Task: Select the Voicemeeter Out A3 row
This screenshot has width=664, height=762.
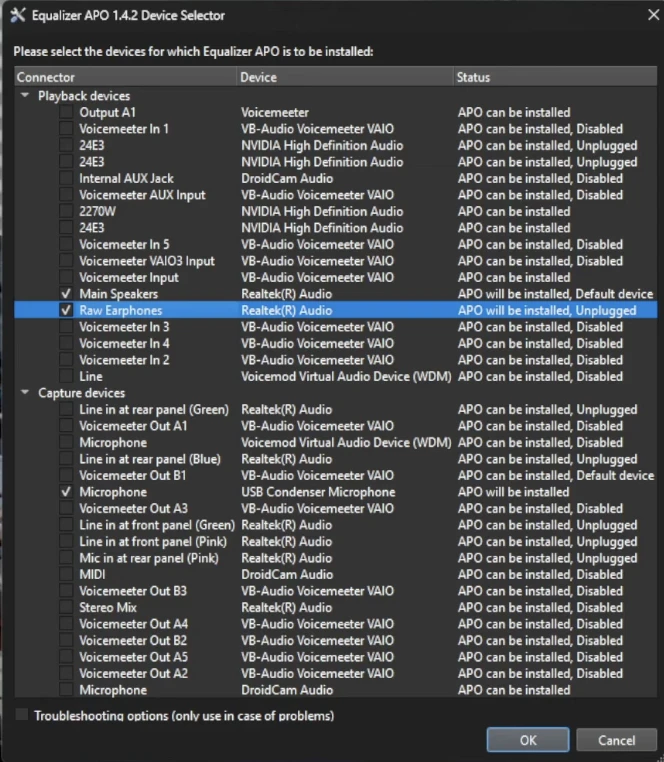Action: pyautogui.click(x=336, y=508)
